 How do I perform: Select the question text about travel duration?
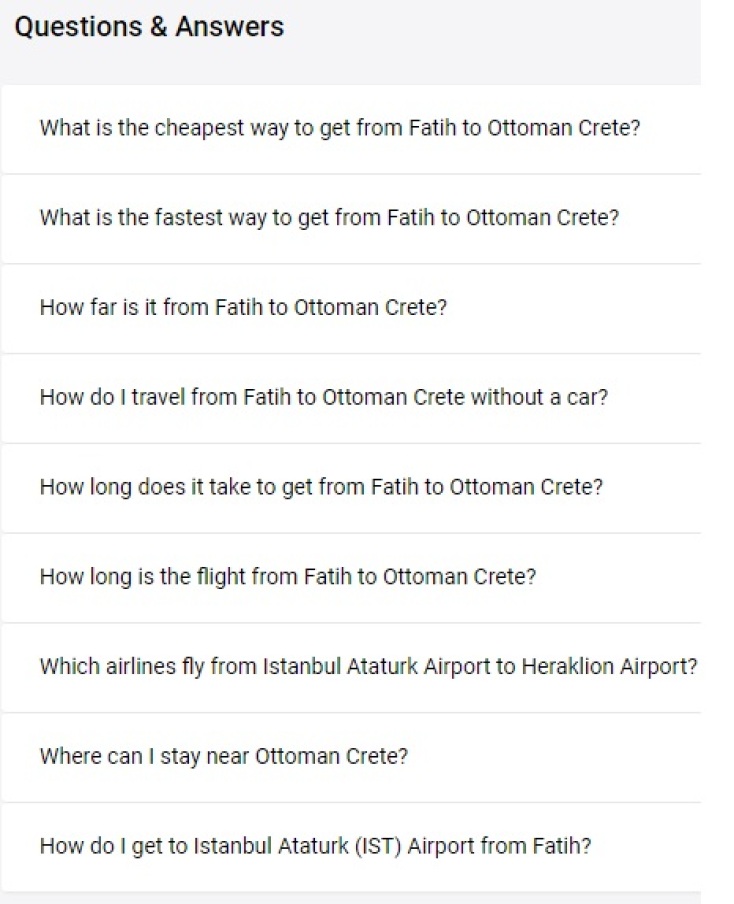click(321, 487)
